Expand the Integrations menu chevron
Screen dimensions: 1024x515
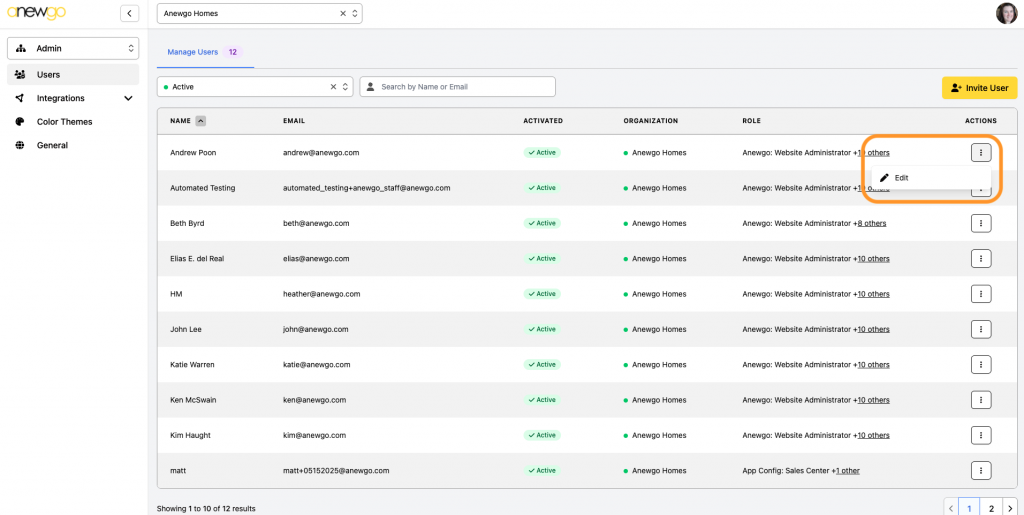click(128, 98)
